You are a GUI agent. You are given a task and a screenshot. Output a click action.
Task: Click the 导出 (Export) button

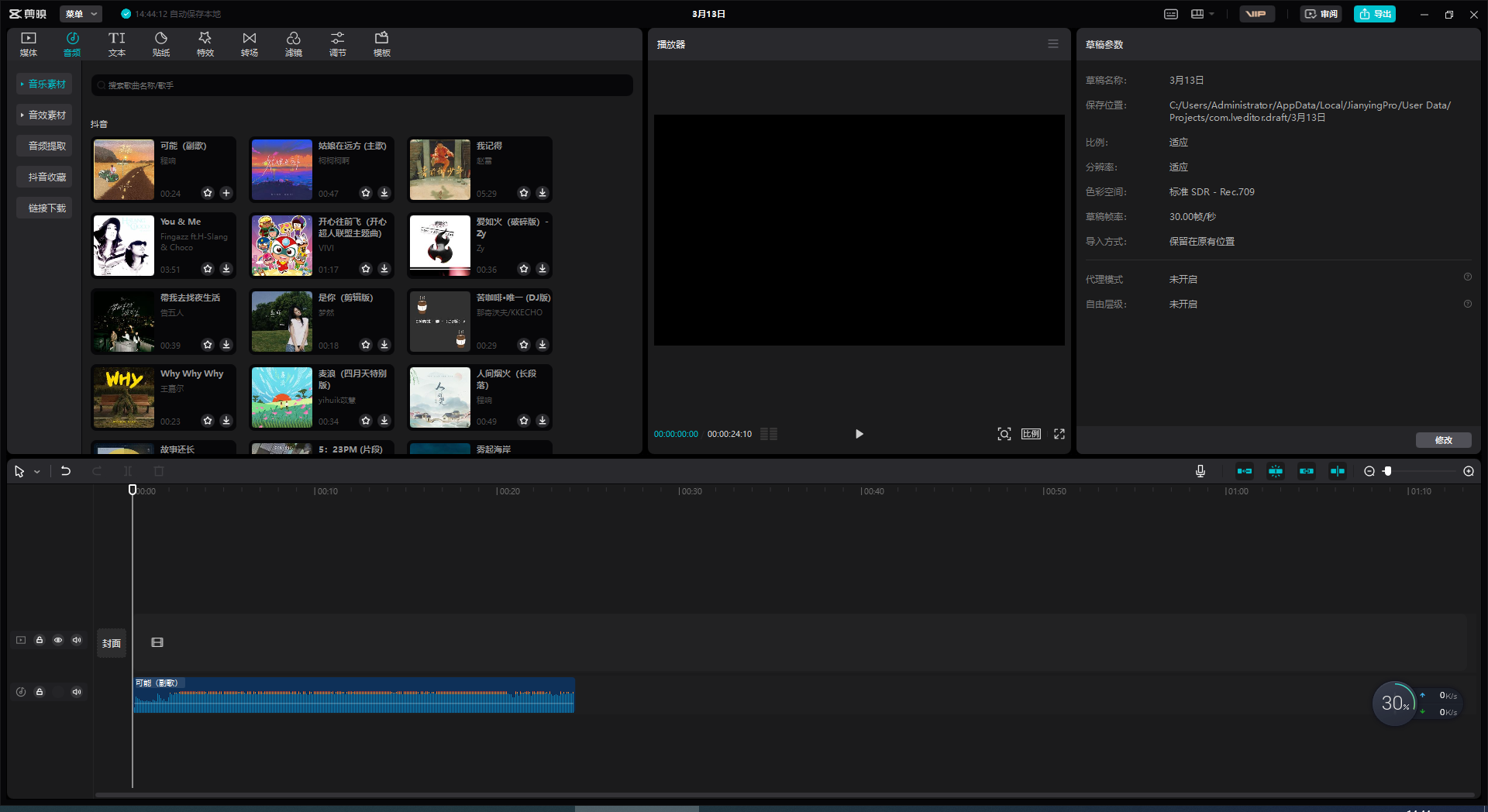coord(1375,14)
